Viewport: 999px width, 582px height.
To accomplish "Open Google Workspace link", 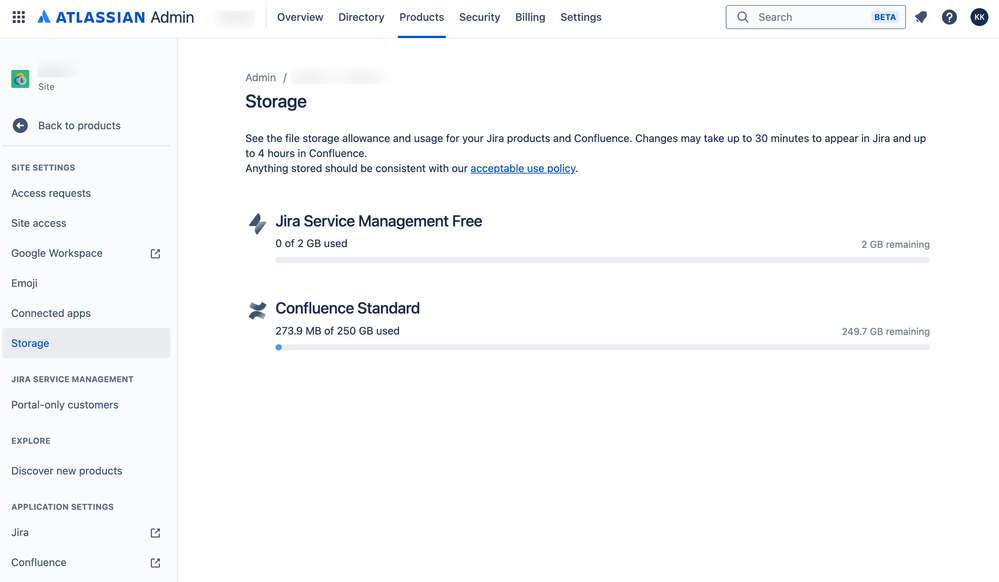I will (x=86, y=253).
